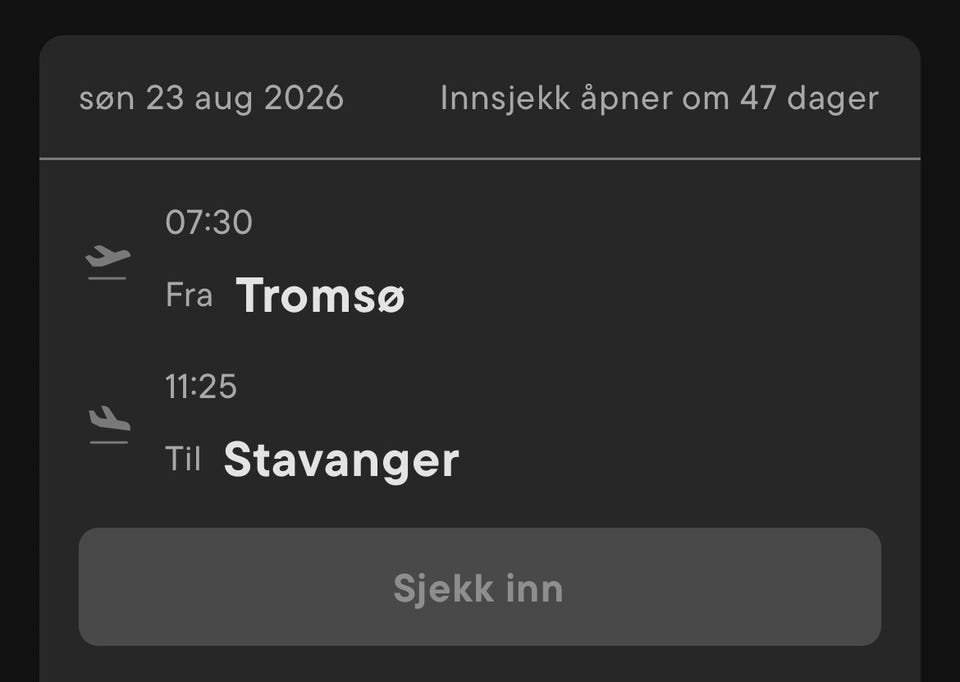Click the day number '23' in the date
Viewport: 960px width, 682px height.
(x=165, y=98)
